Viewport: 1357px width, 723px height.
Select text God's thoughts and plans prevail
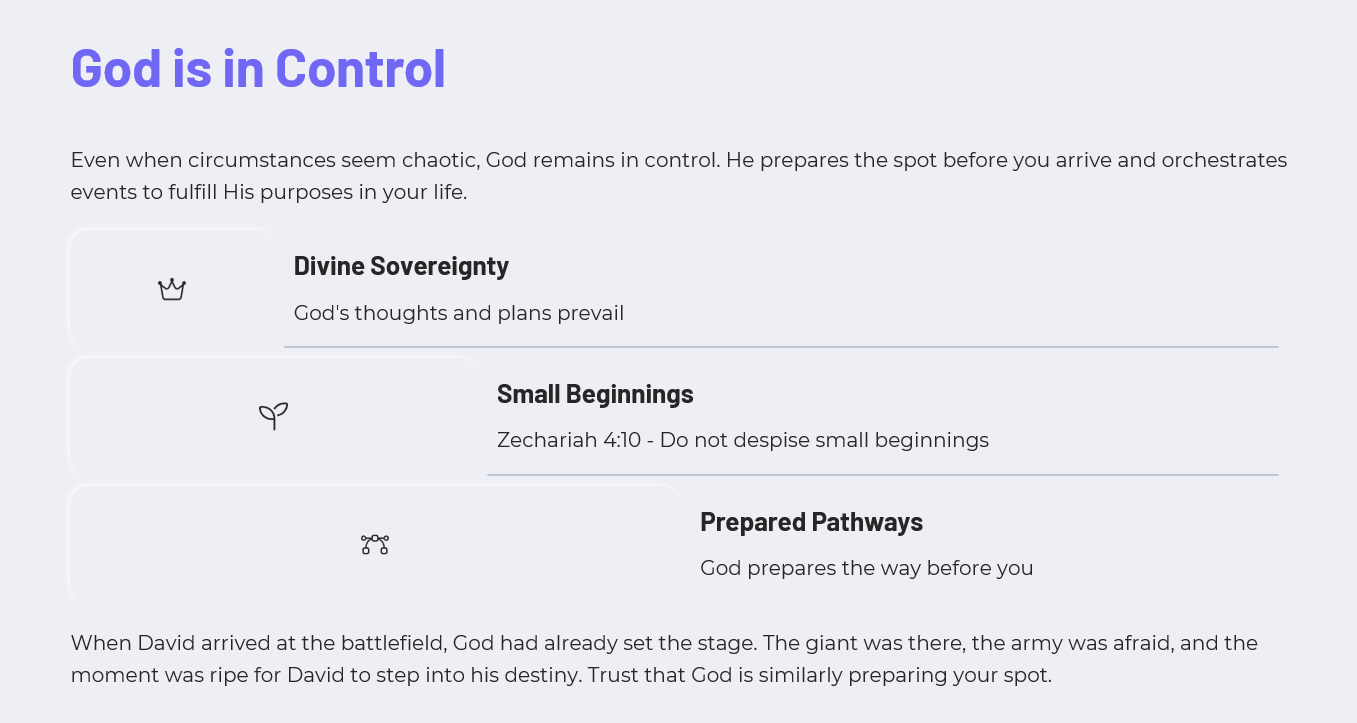tap(459, 313)
